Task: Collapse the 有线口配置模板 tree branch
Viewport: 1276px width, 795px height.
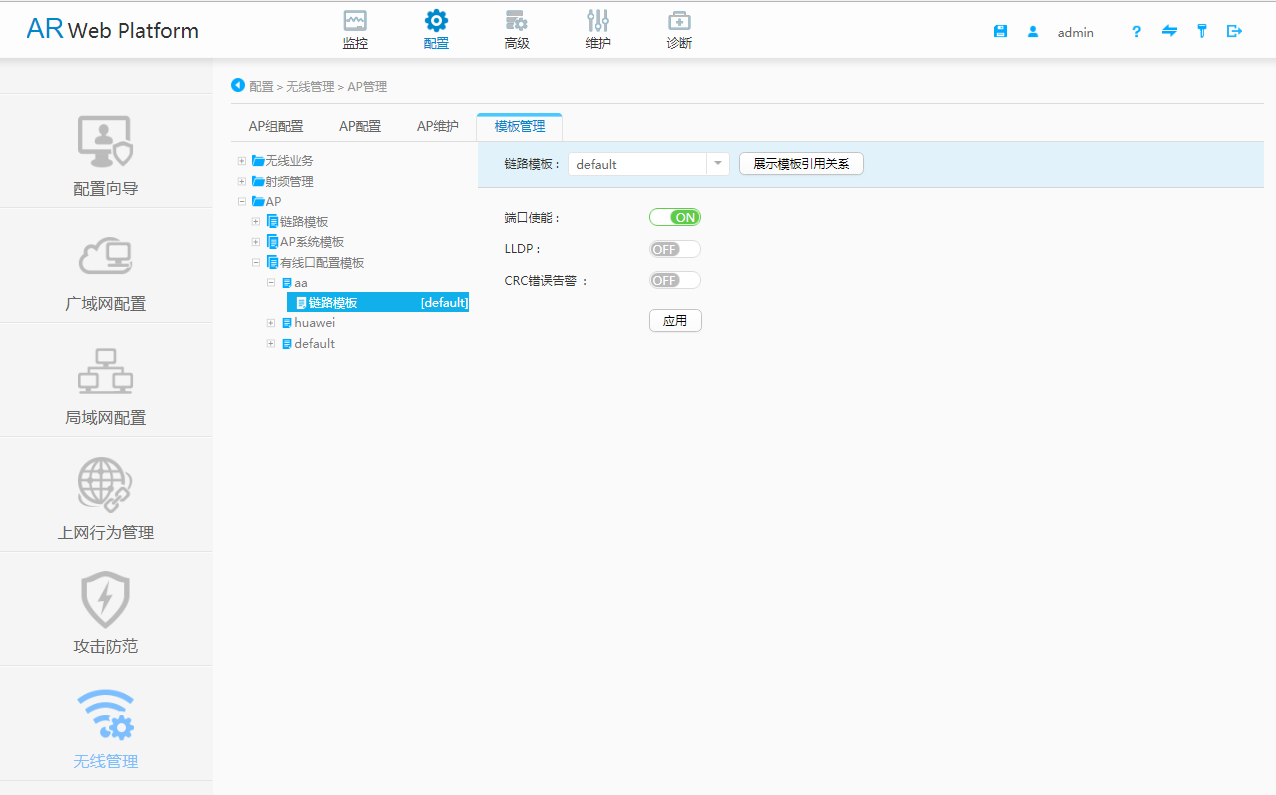Action: pos(256,262)
